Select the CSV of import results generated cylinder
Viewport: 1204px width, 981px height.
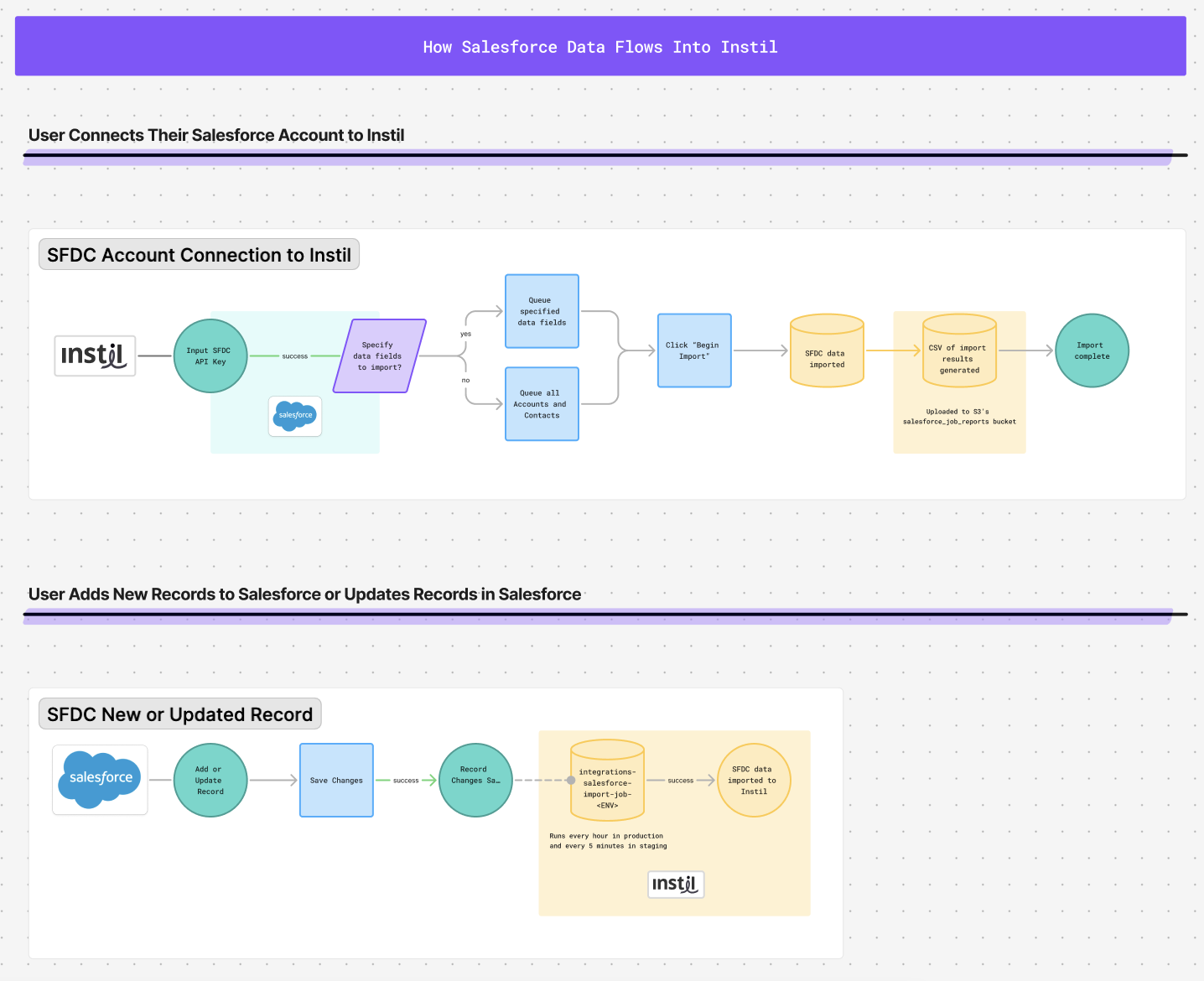coord(959,350)
